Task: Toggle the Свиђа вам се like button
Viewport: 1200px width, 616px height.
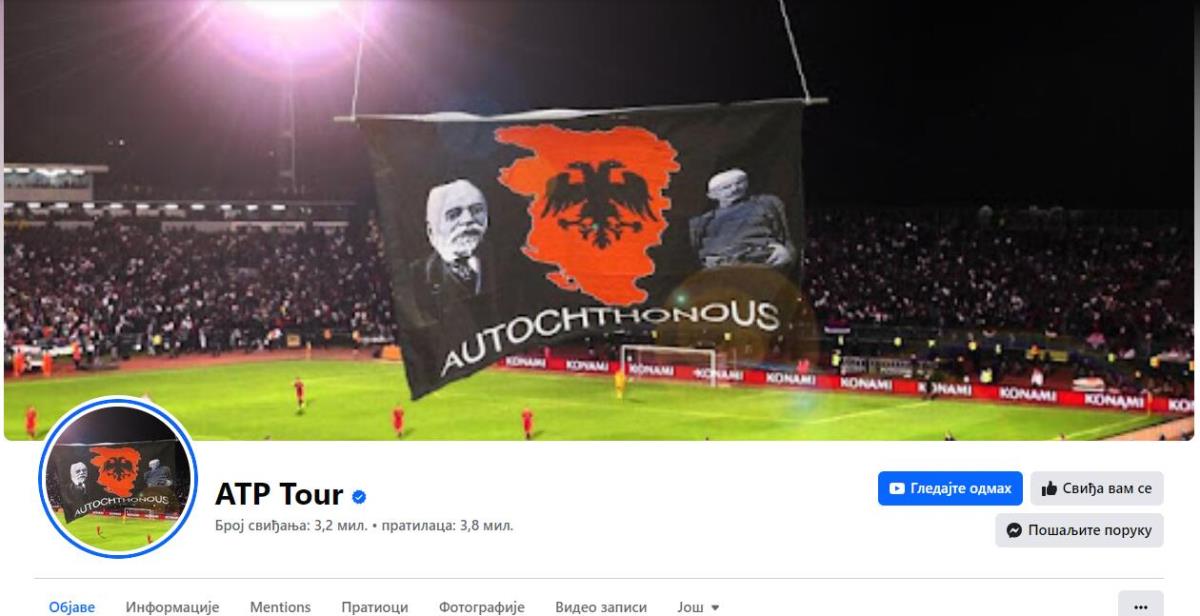Action: tap(1097, 489)
